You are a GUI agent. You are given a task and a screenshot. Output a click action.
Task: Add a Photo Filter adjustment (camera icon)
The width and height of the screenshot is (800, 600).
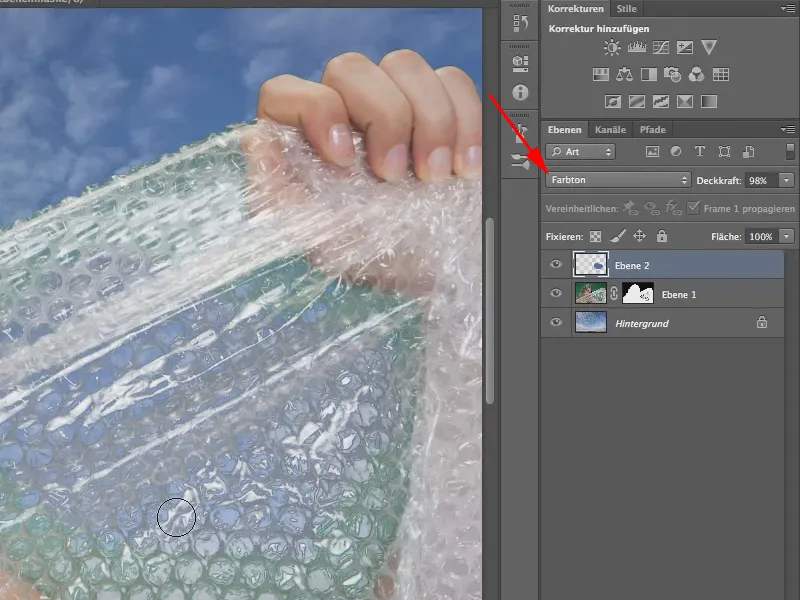[672, 75]
